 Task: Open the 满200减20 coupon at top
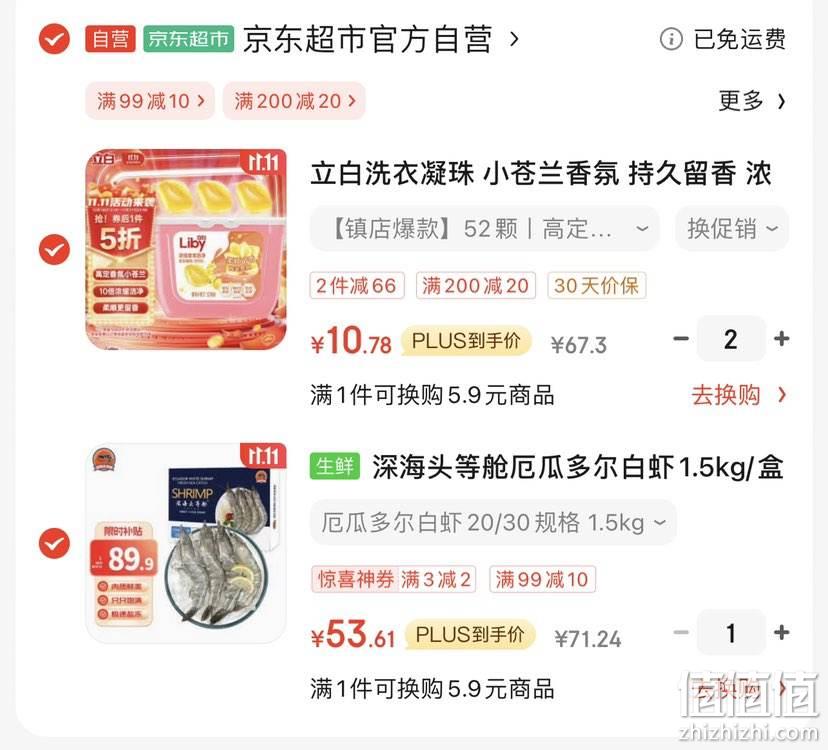coord(294,101)
